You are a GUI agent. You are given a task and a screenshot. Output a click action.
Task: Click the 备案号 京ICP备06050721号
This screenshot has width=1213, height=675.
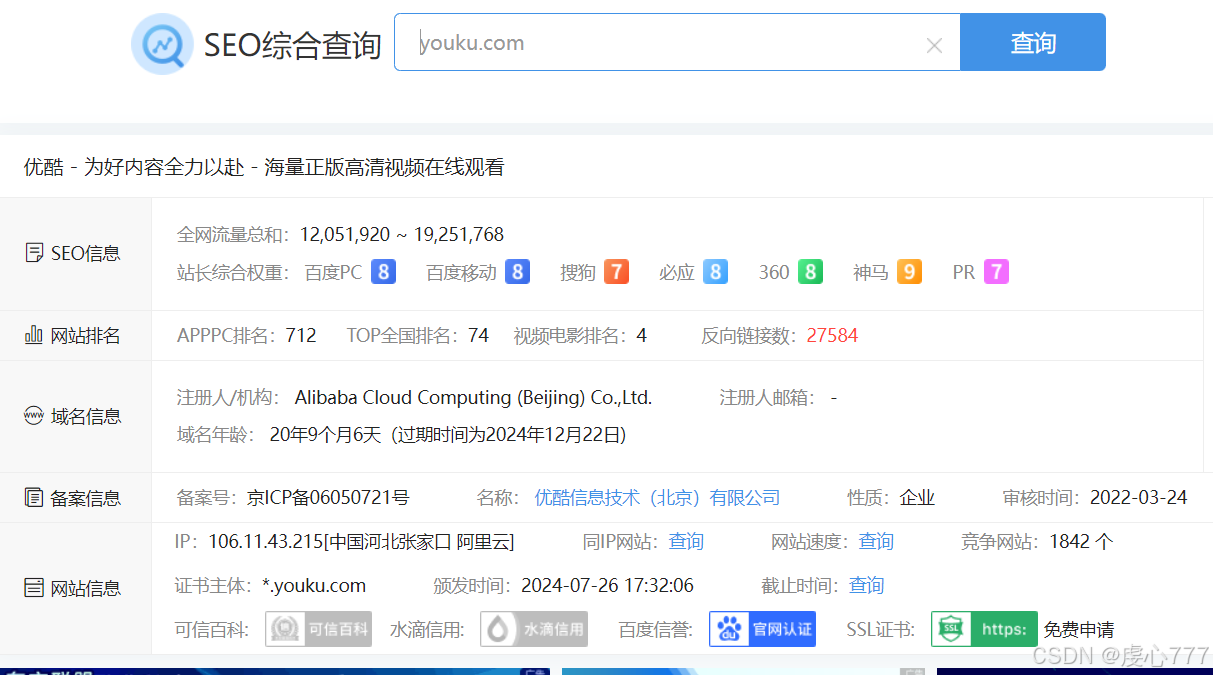328,498
